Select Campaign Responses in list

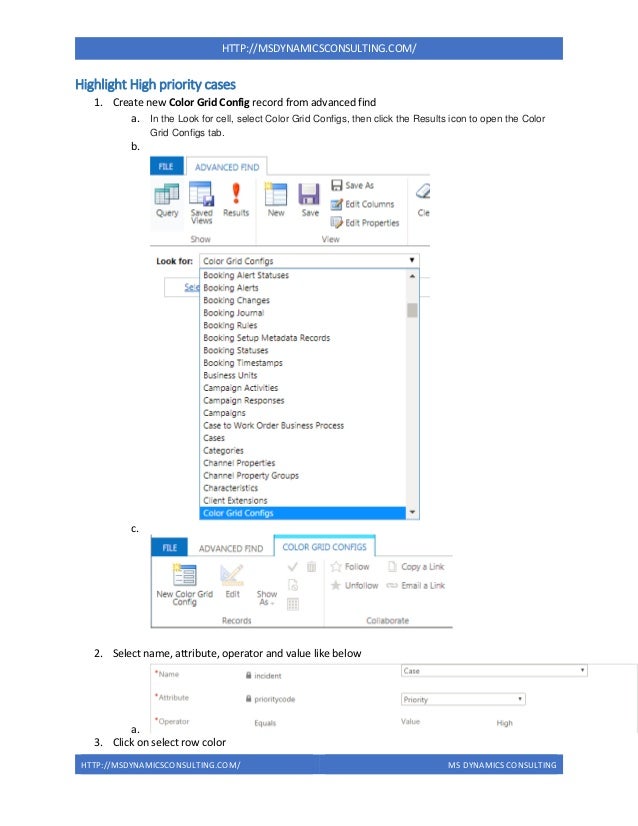click(x=243, y=400)
